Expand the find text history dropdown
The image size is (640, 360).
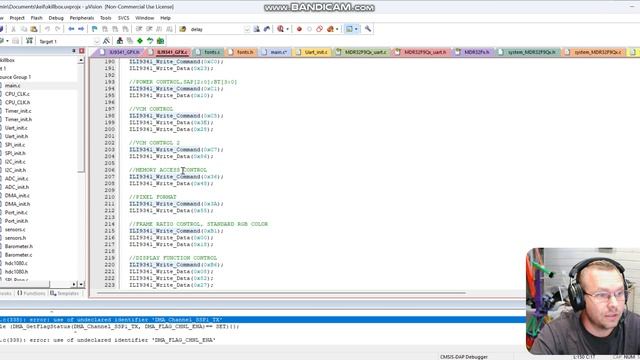click(247, 29)
